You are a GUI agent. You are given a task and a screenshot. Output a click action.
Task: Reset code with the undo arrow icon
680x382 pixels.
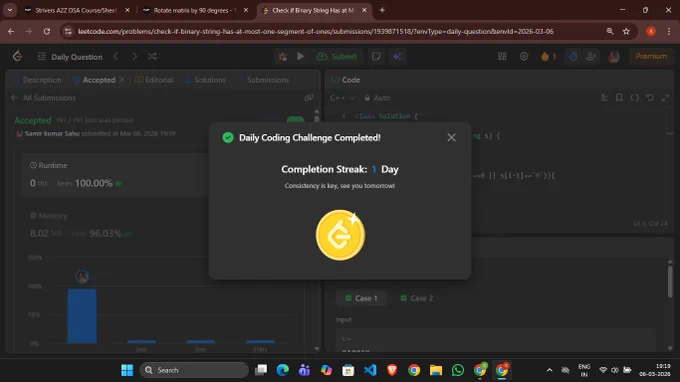pyautogui.click(x=650, y=98)
